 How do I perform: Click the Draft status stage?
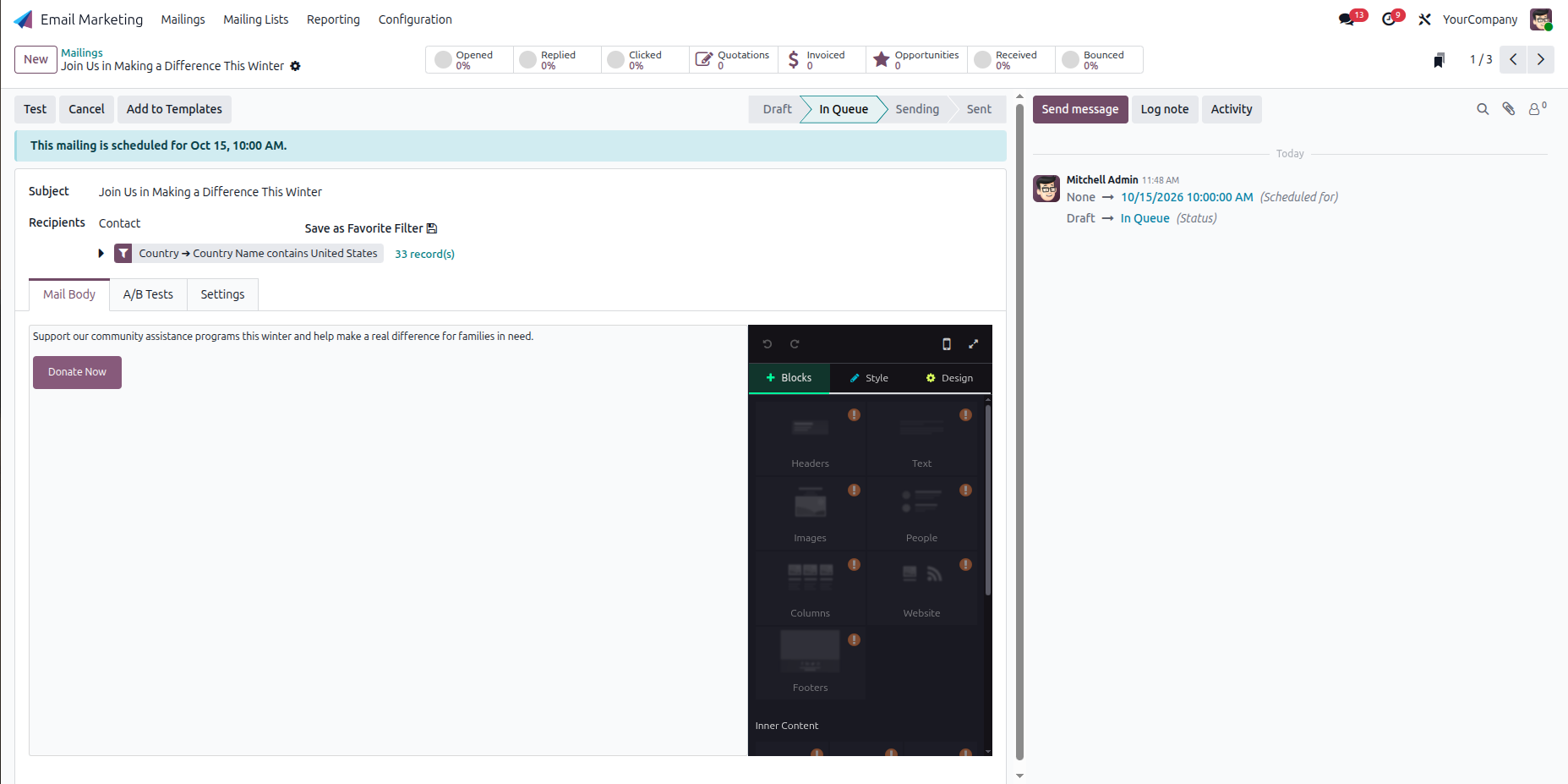tap(777, 109)
